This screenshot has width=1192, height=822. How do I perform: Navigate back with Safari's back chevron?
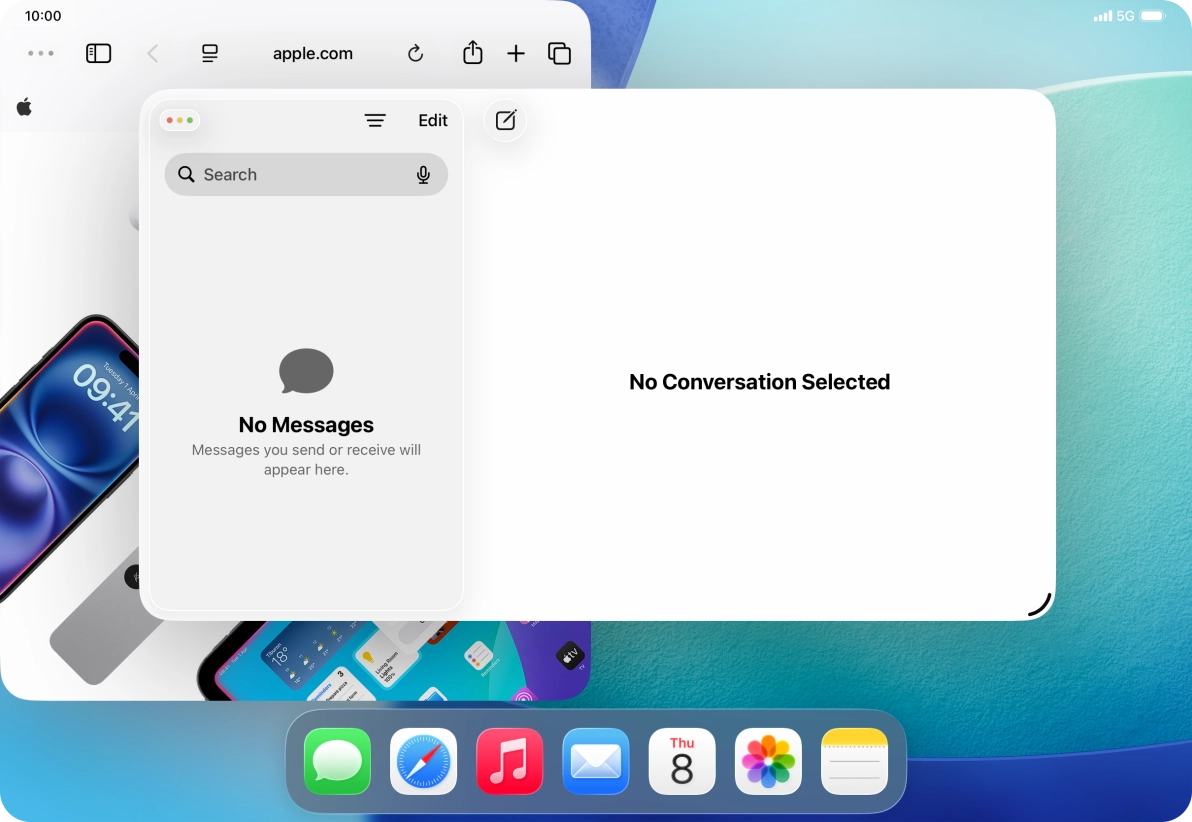pyautogui.click(x=152, y=53)
